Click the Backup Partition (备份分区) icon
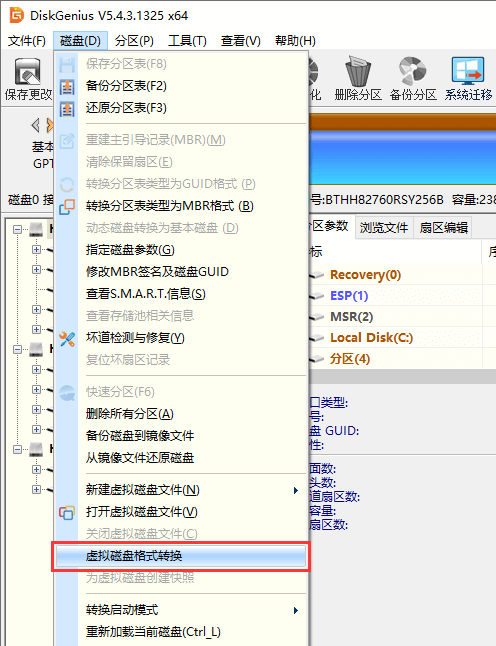 [412, 71]
